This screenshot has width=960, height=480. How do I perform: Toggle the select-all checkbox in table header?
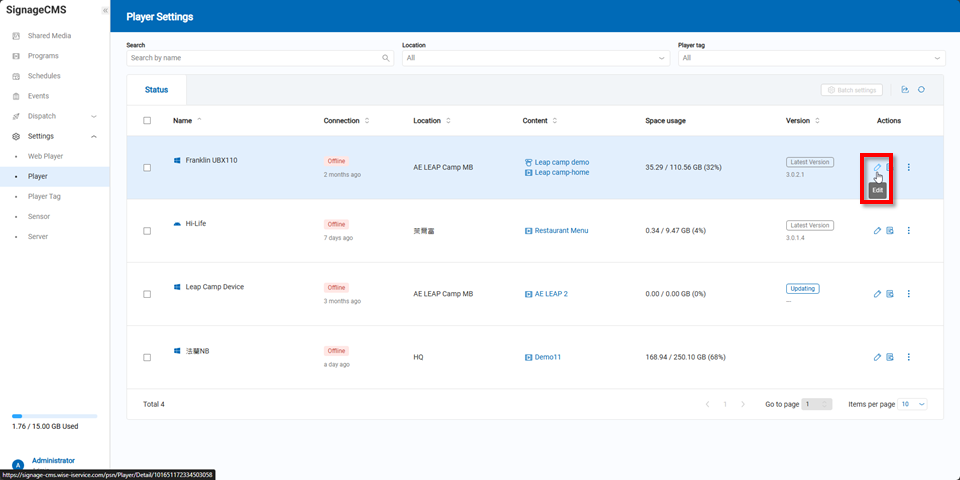pyautogui.click(x=147, y=121)
